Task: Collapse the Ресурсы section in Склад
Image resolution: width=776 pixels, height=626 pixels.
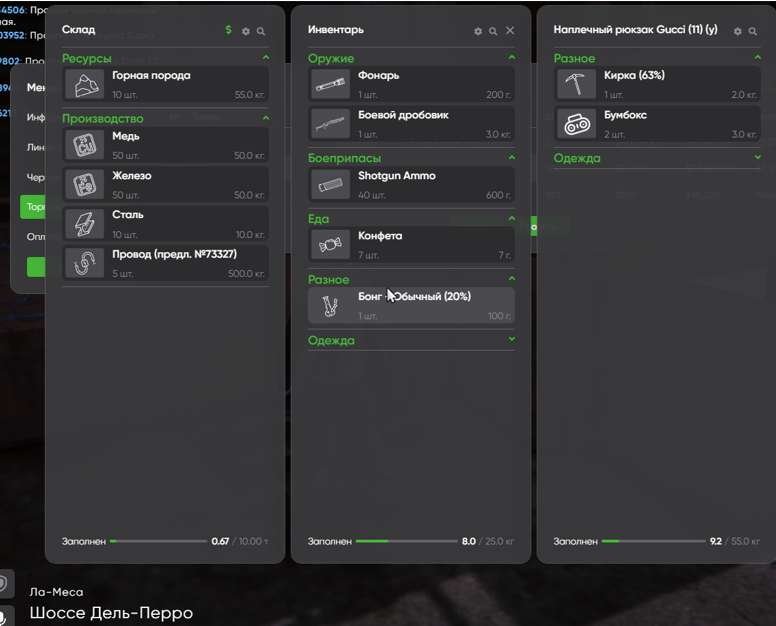Action: [266, 57]
